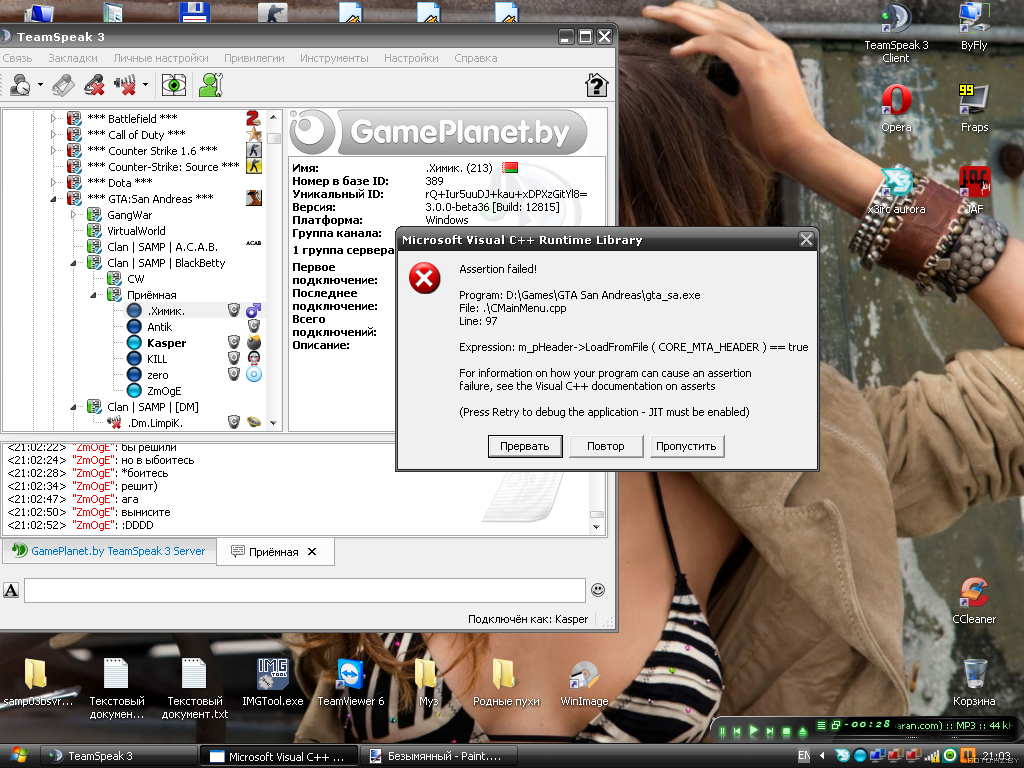Image resolution: width=1024 pixels, height=768 pixels.
Task: Click Пропустить in the assertion dialog
Action: point(686,446)
